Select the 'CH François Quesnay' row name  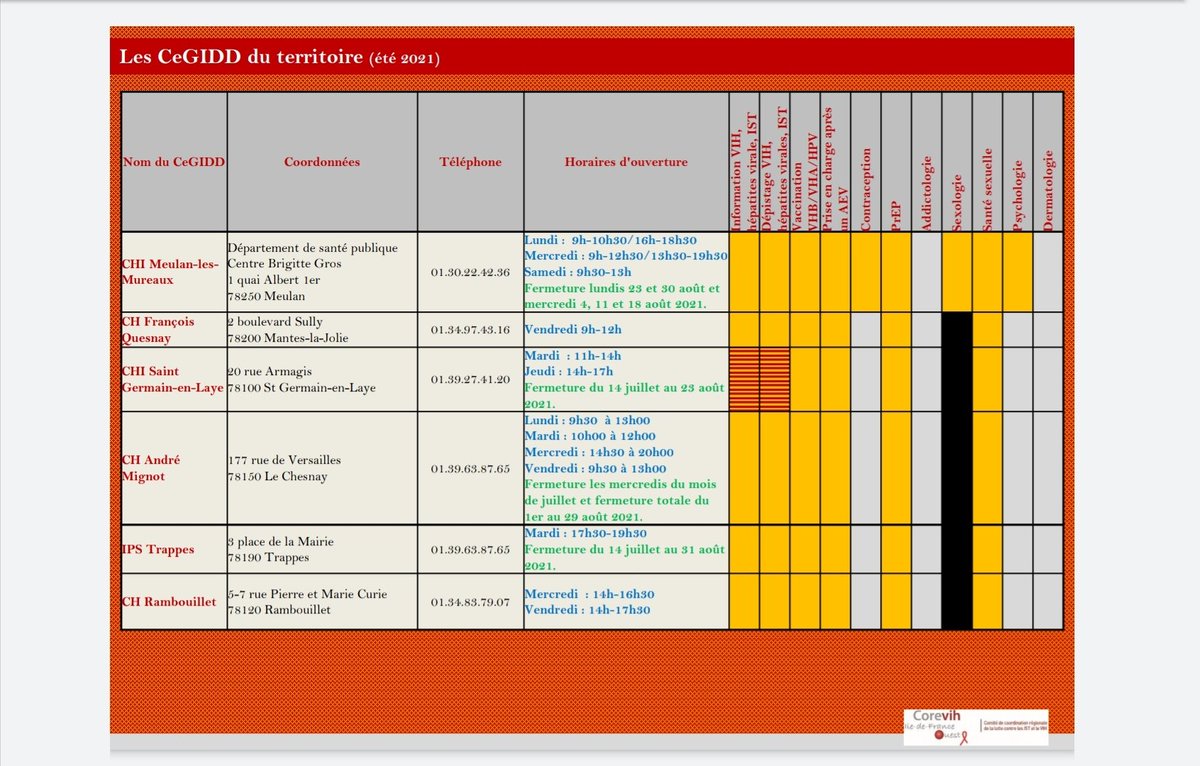point(159,329)
